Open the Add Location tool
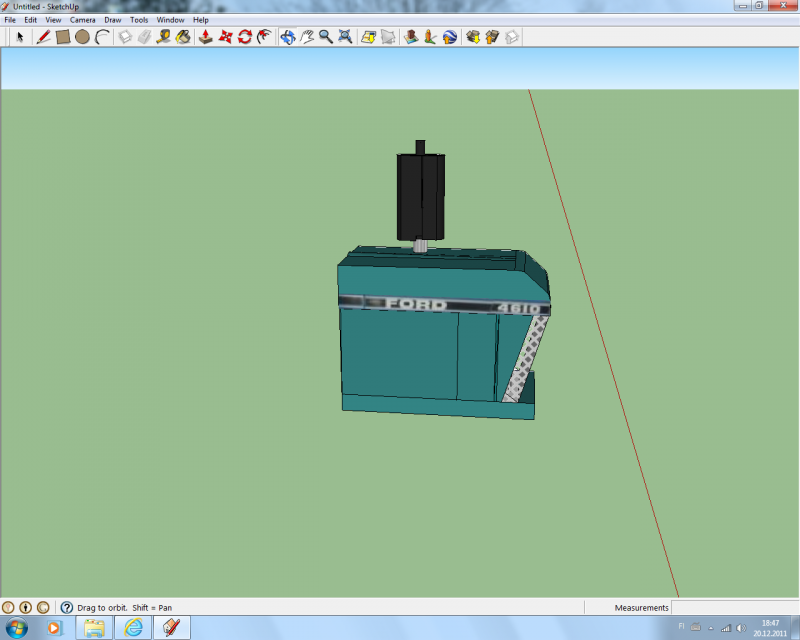800x640 pixels. (368, 37)
